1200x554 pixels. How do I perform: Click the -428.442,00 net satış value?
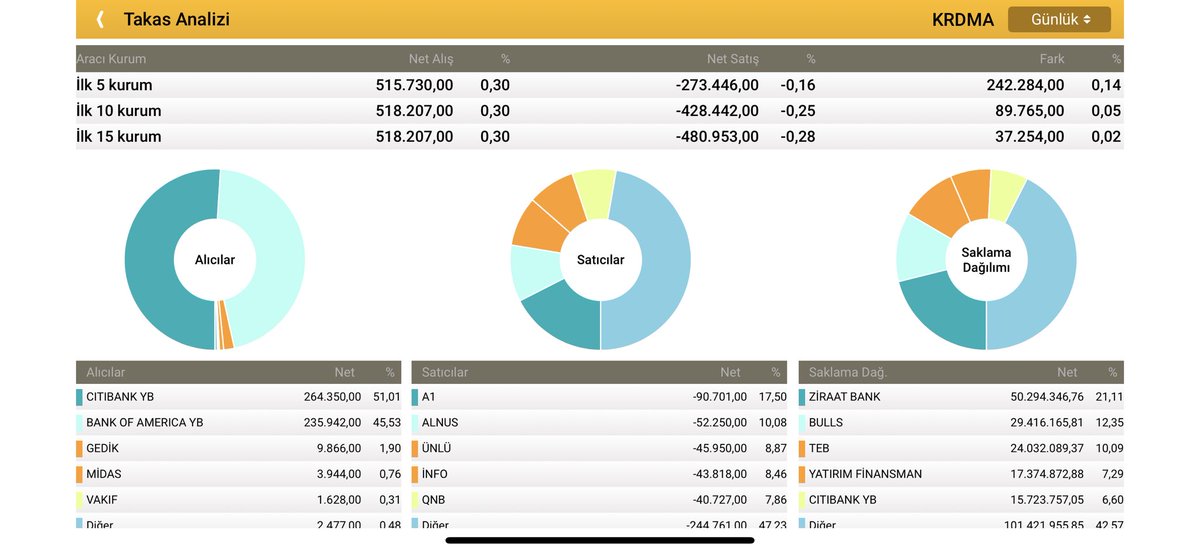(x=717, y=111)
